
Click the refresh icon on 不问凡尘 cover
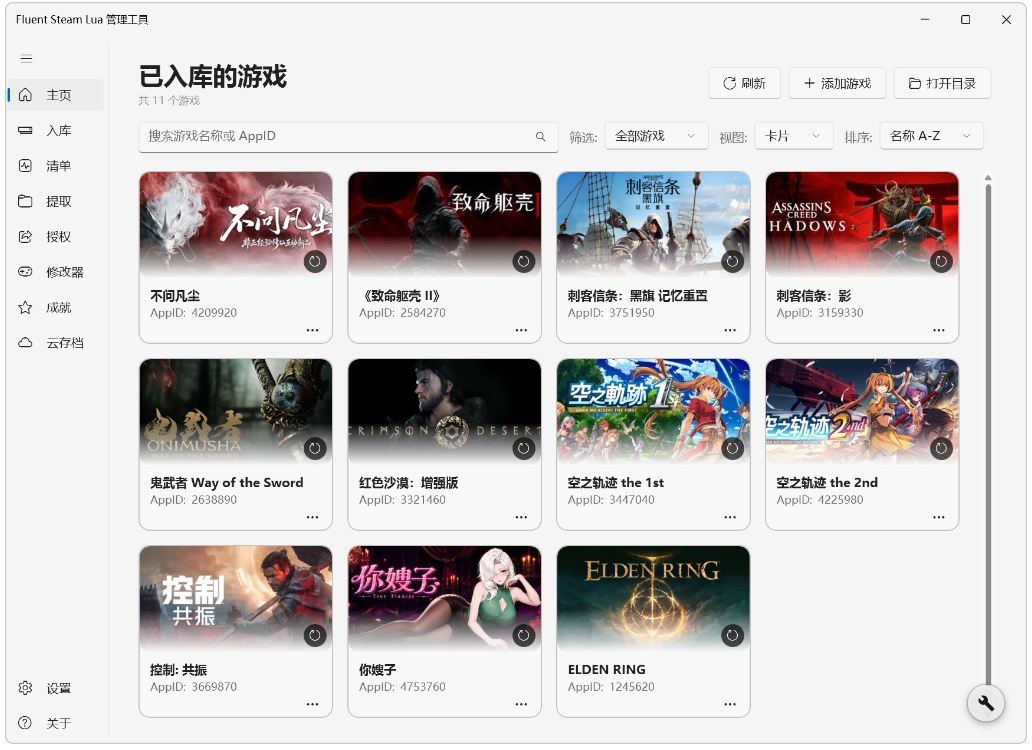315,262
